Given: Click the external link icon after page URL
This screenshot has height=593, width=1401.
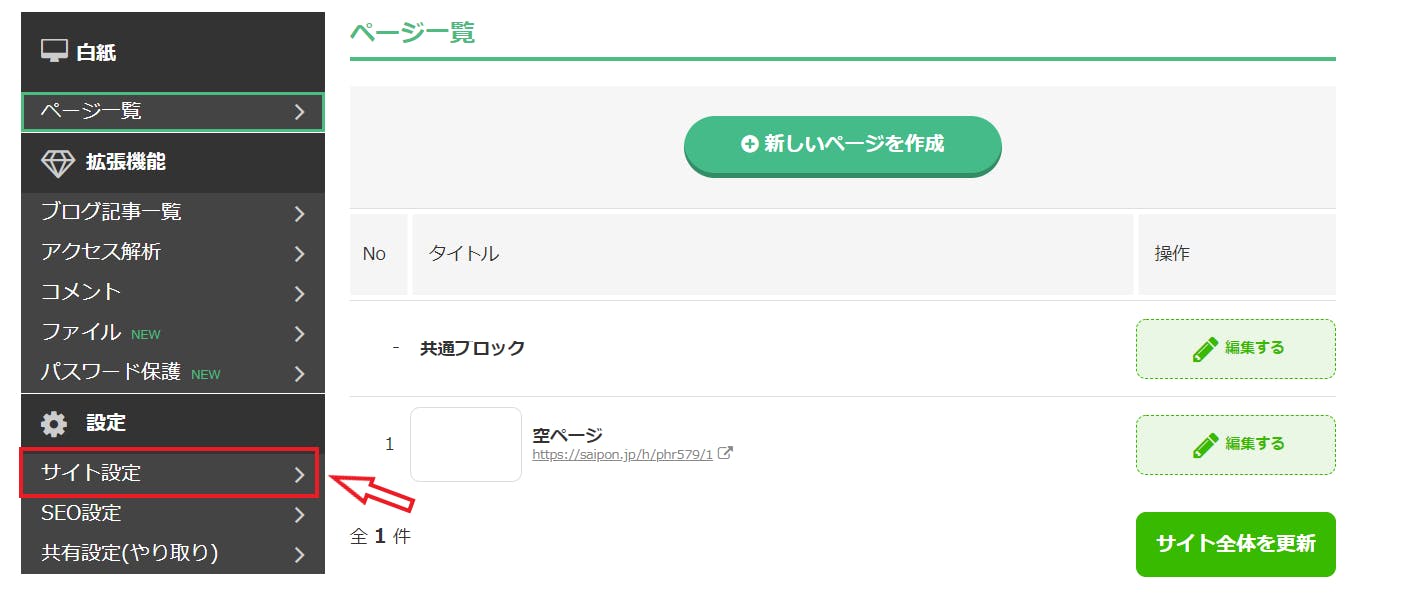Looking at the screenshot, I should tap(726, 453).
